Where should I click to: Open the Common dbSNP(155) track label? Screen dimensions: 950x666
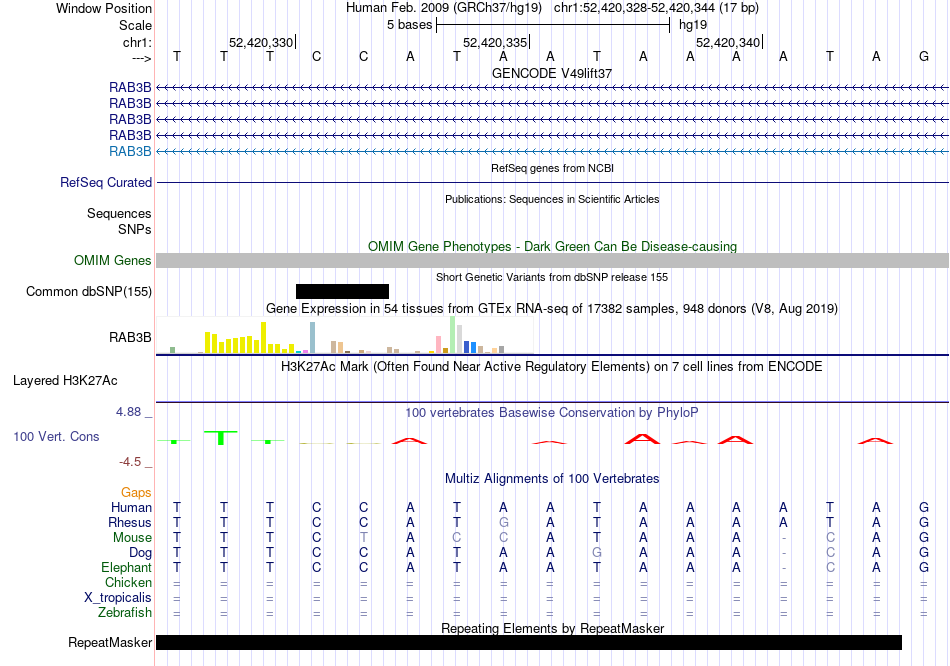coord(89,291)
